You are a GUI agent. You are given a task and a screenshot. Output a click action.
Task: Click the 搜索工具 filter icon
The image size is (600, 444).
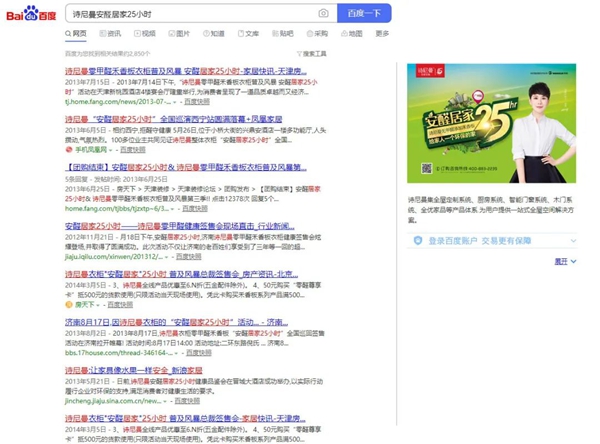[299, 54]
